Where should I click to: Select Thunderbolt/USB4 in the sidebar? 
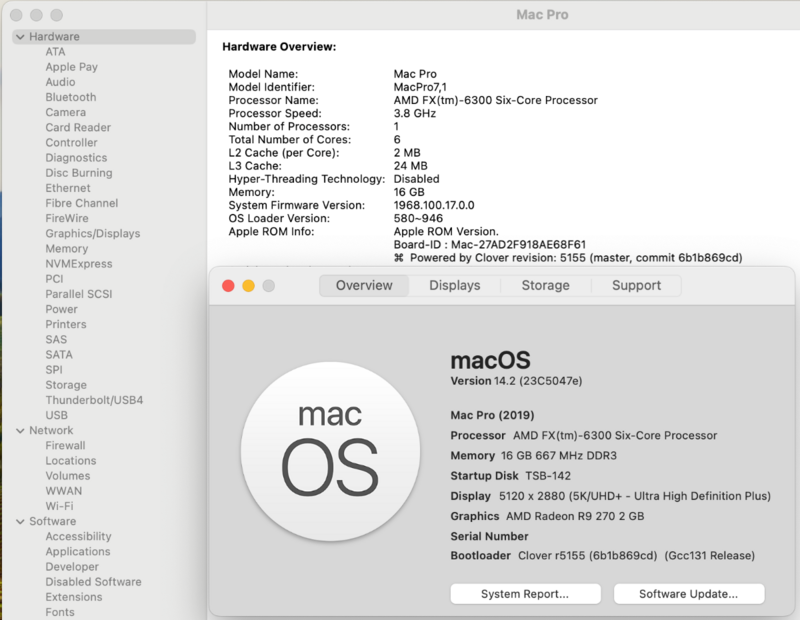(x=94, y=400)
